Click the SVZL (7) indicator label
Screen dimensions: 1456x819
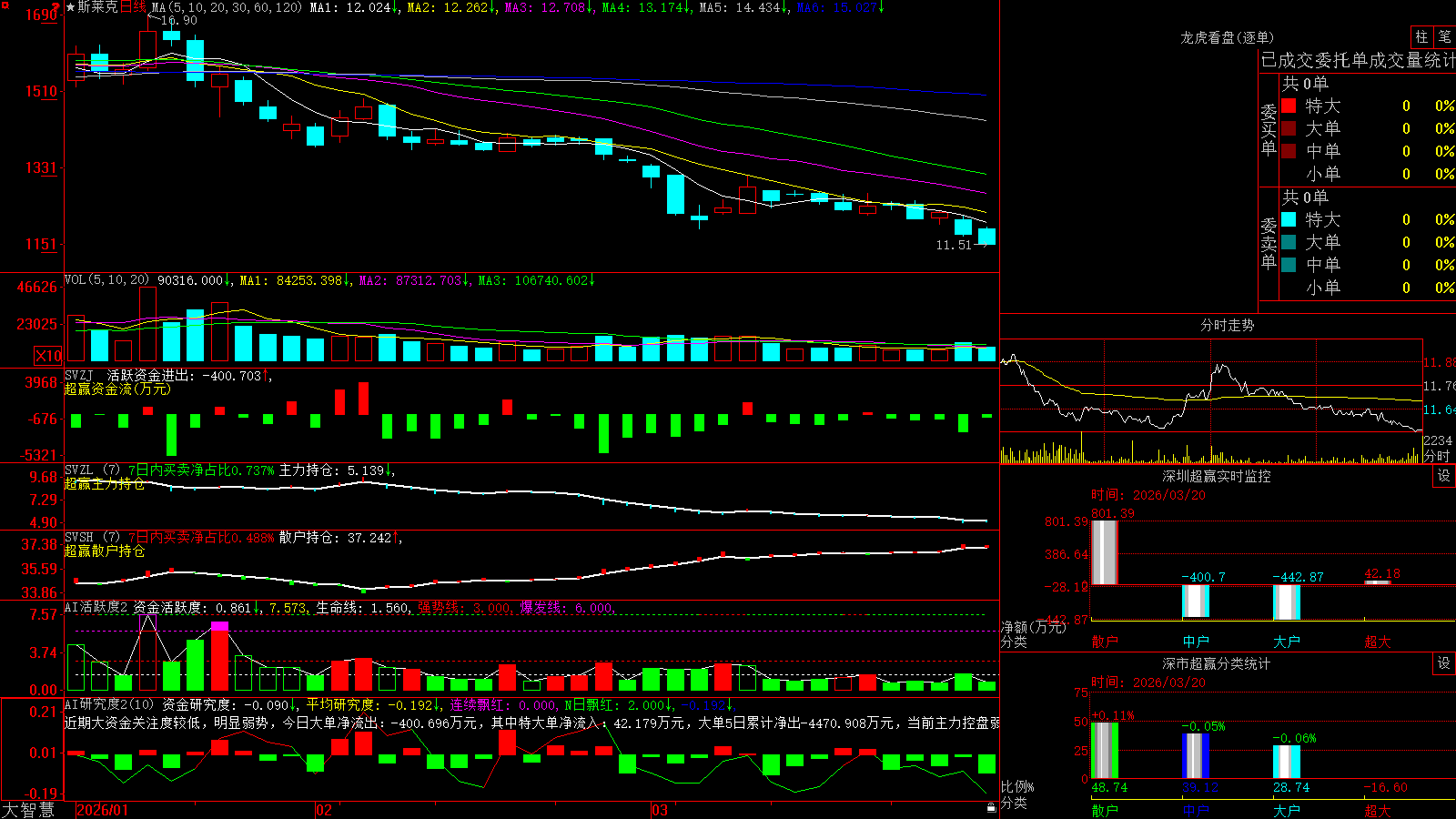click(x=92, y=470)
